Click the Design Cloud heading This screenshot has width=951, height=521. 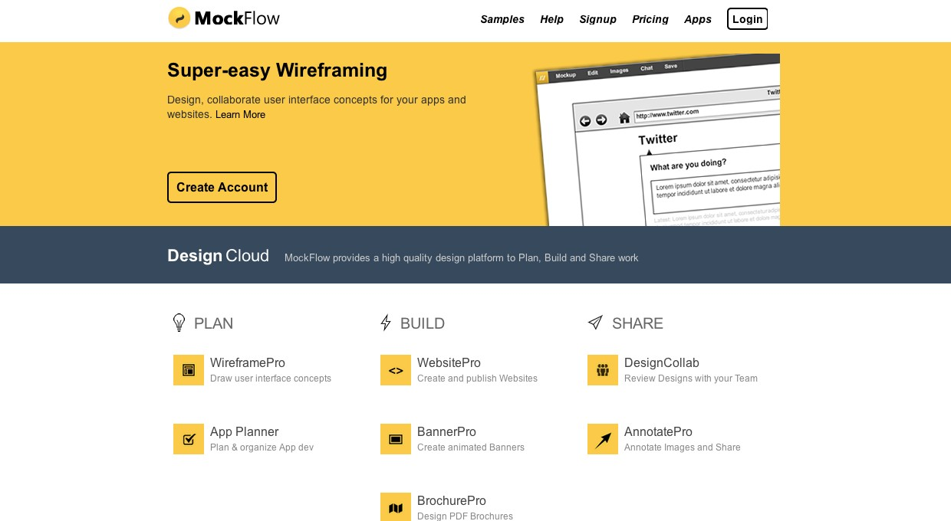218,256
